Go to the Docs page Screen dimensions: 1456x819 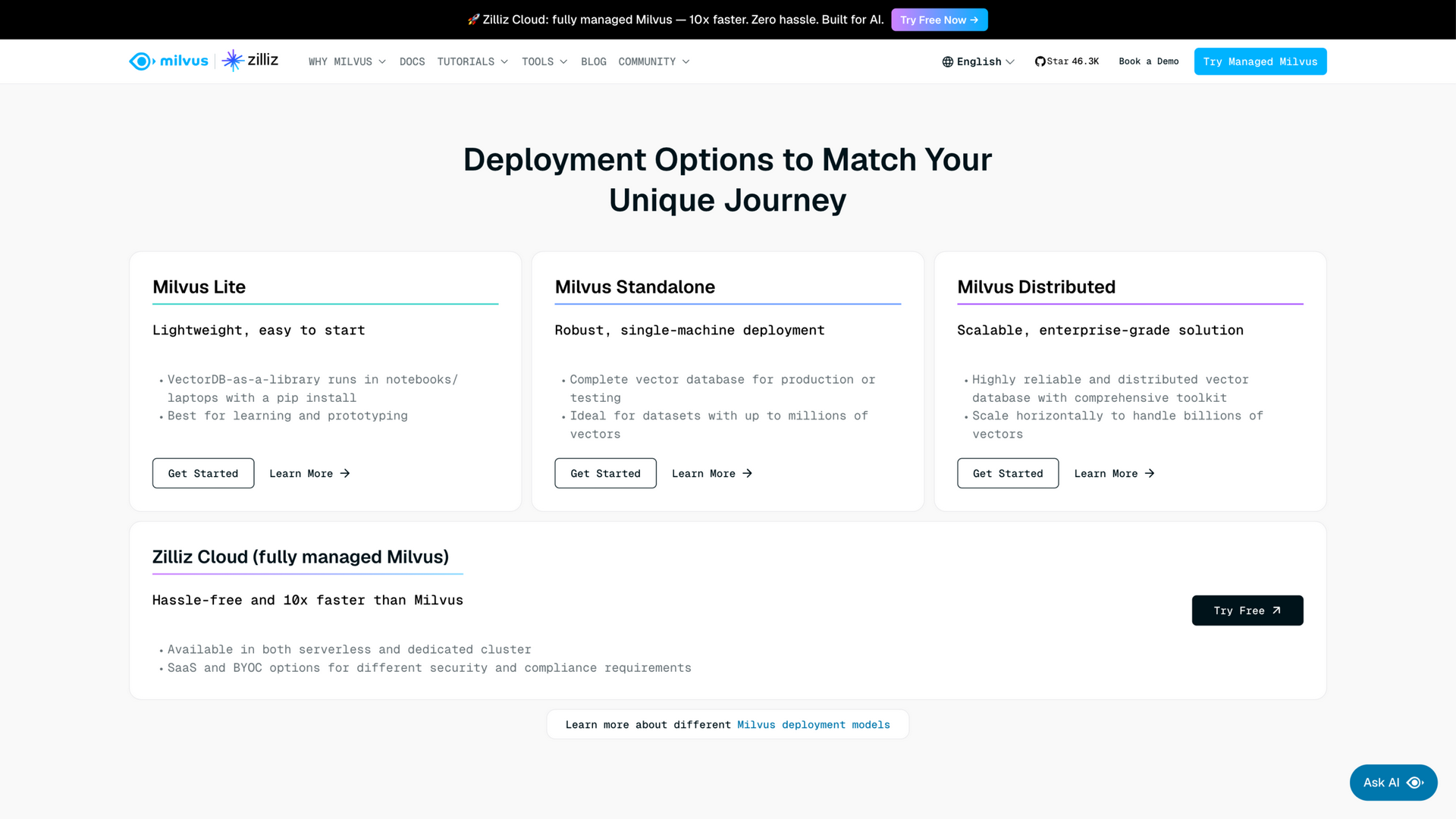tap(412, 61)
